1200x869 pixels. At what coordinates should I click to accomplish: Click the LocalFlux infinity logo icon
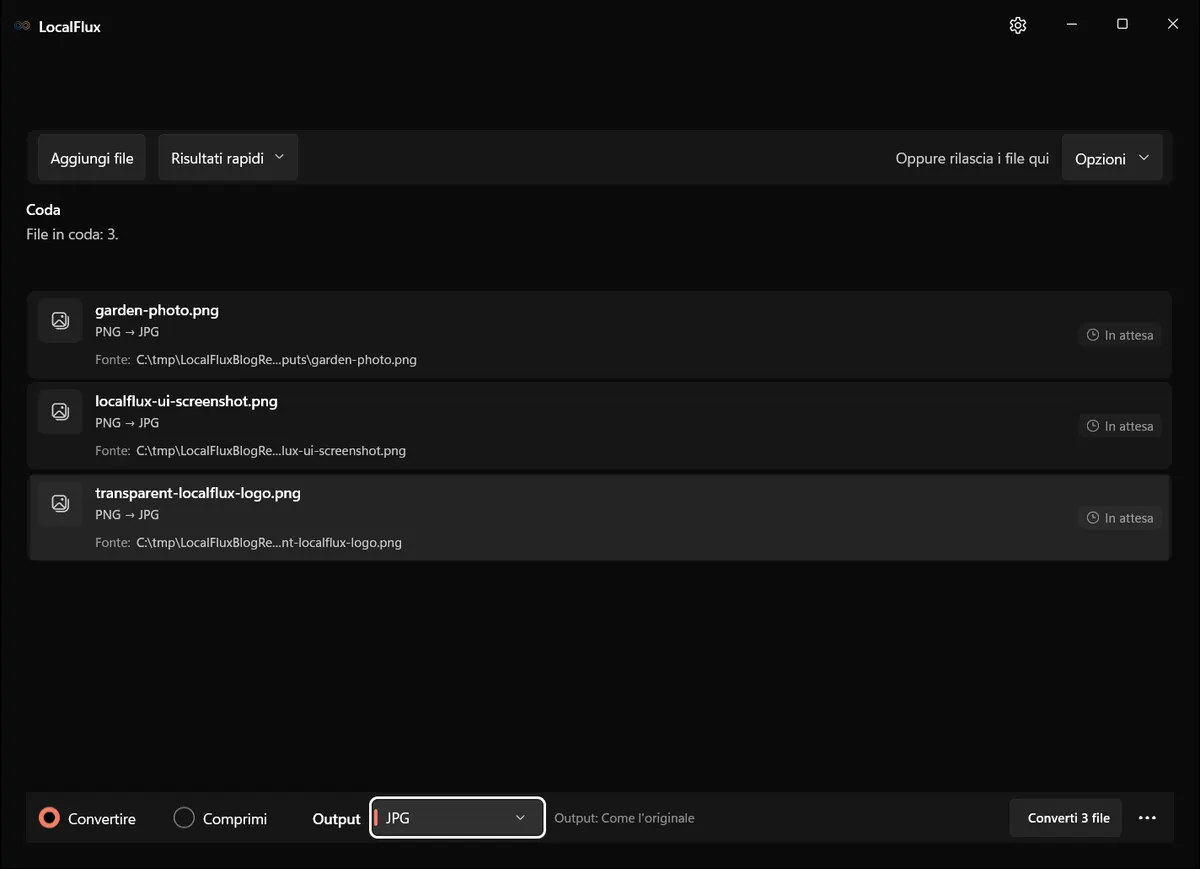[x=22, y=26]
